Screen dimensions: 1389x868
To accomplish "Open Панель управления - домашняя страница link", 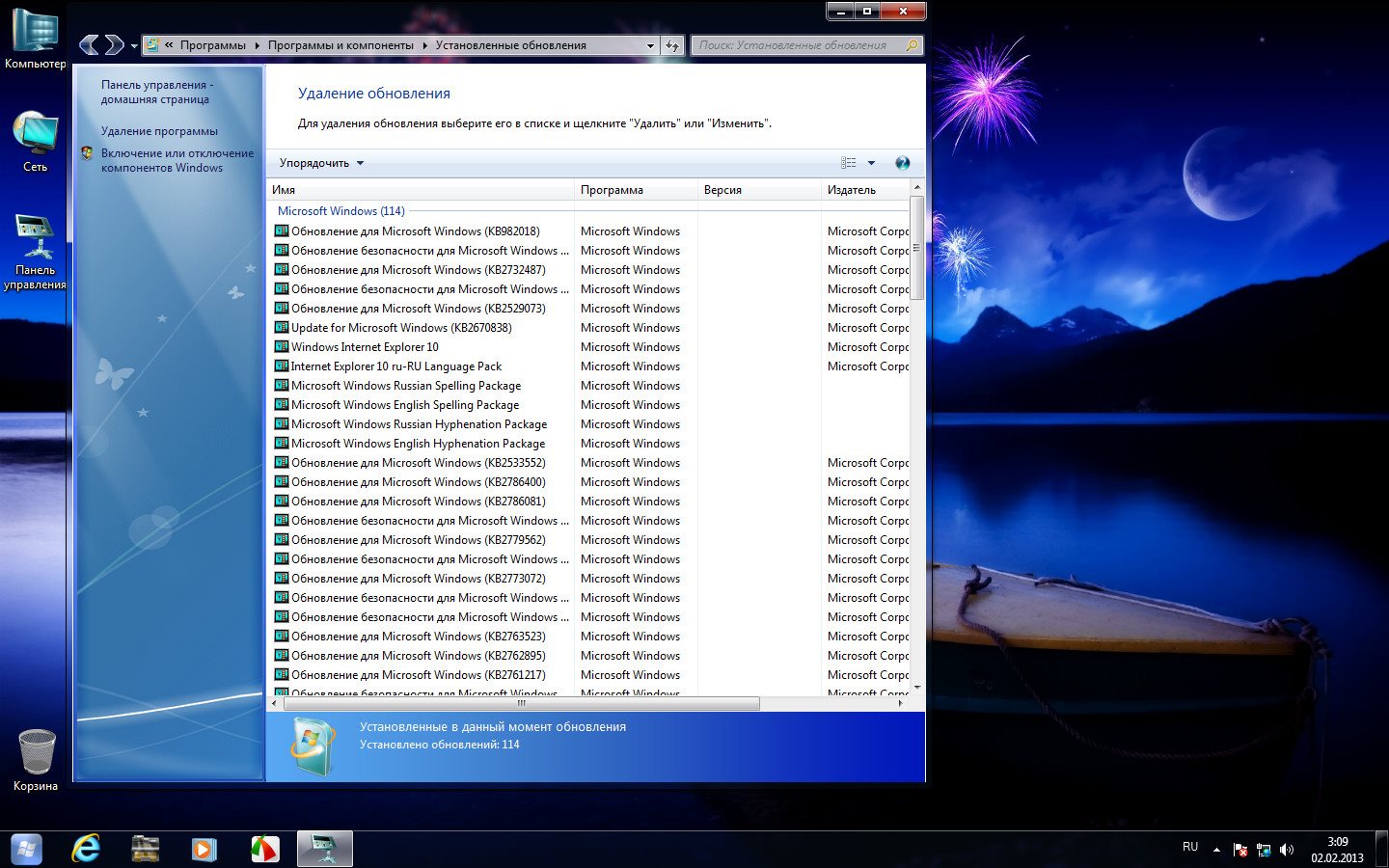I will coord(157,92).
